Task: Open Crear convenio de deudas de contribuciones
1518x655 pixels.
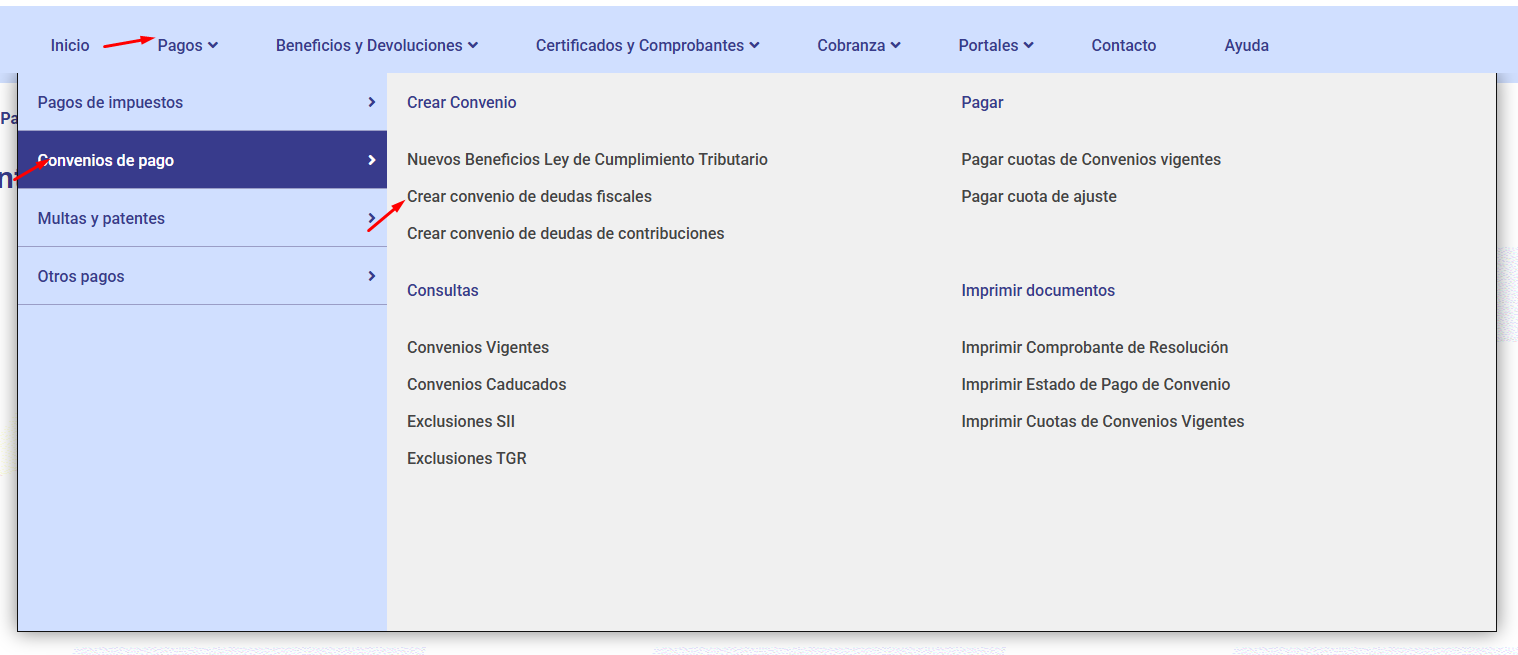Action: pos(565,233)
